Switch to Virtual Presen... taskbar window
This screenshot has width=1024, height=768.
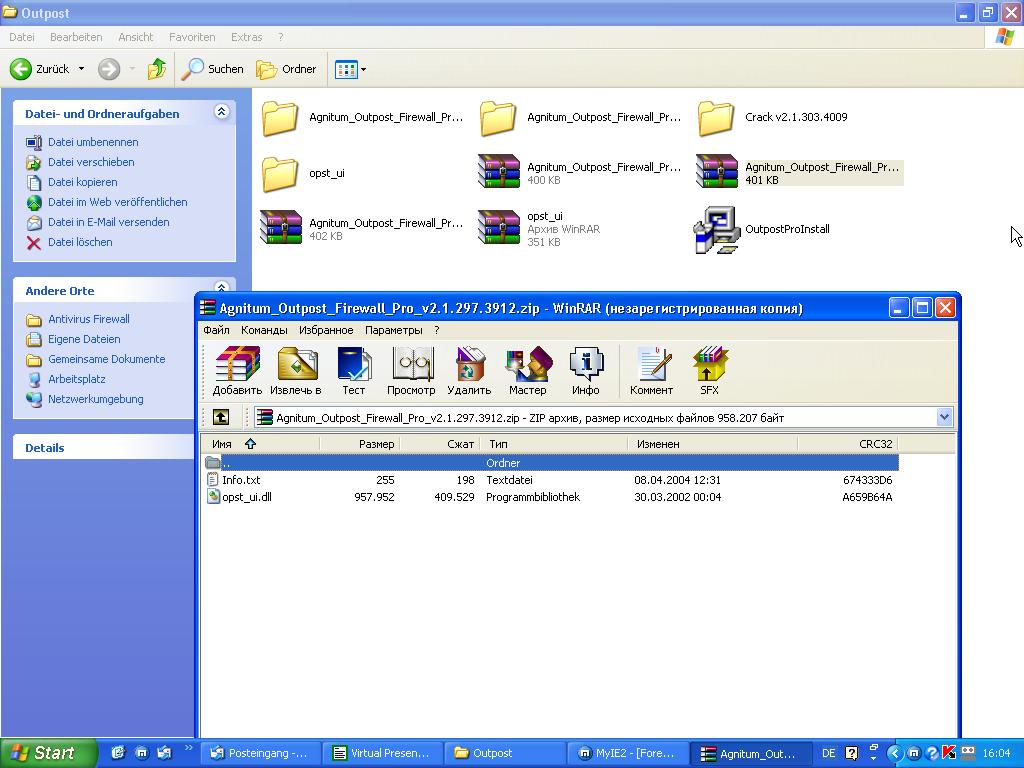click(x=384, y=753)
